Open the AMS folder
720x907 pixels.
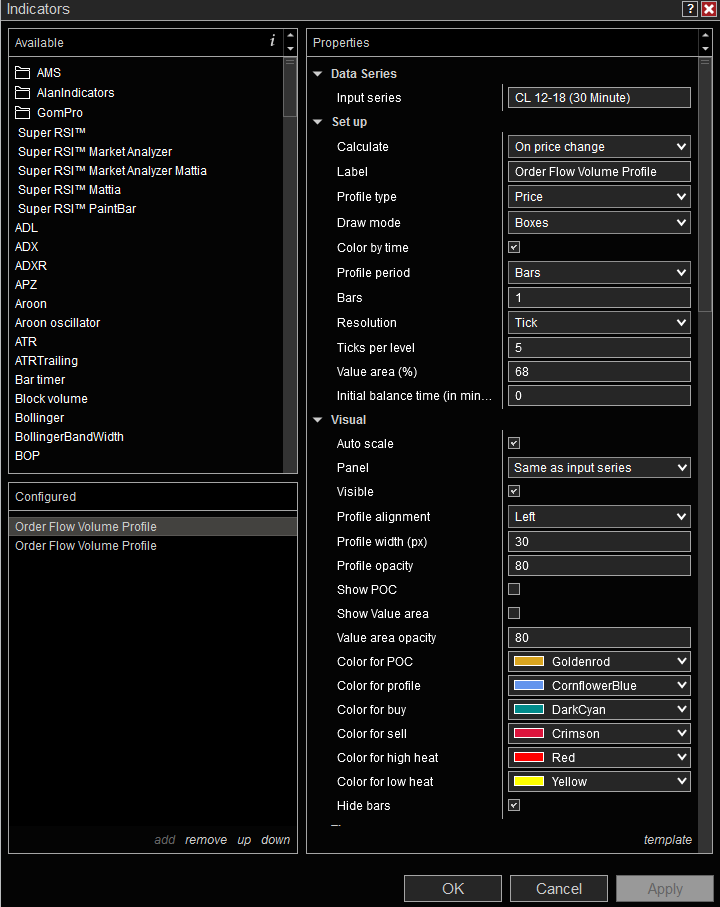click(x=38, y=73)
